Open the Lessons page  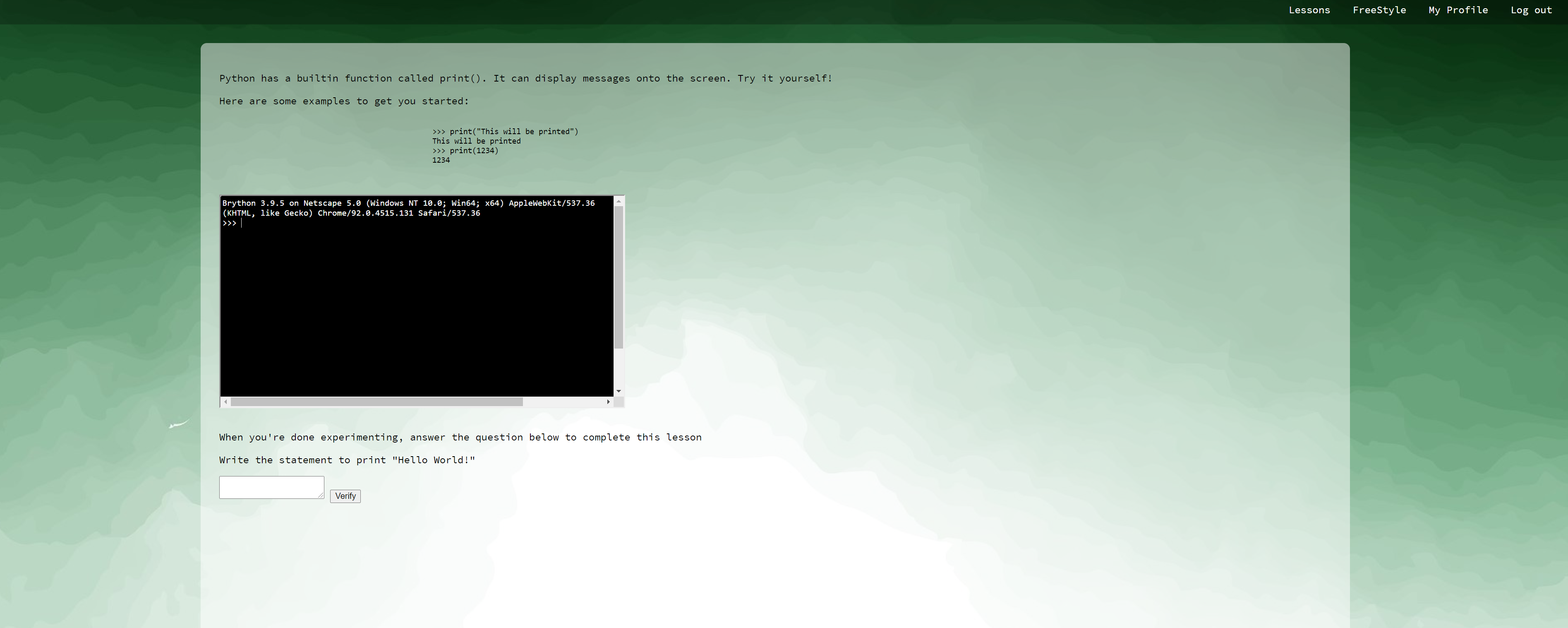pyautogui.click(x=1309, y=10)
